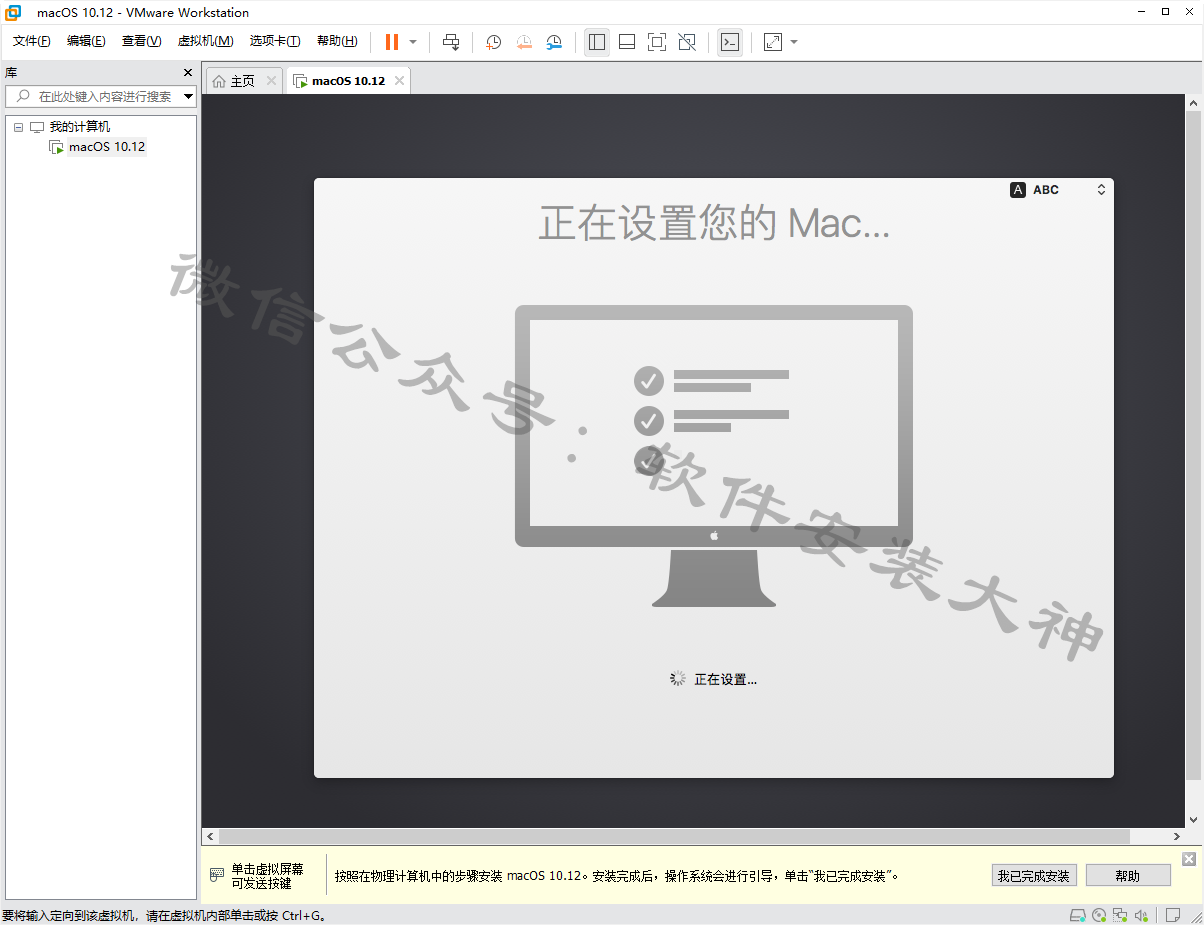Open the ABC input source menu
Viewport: 1204px width, 925px height.
[x=1058, y=190]
